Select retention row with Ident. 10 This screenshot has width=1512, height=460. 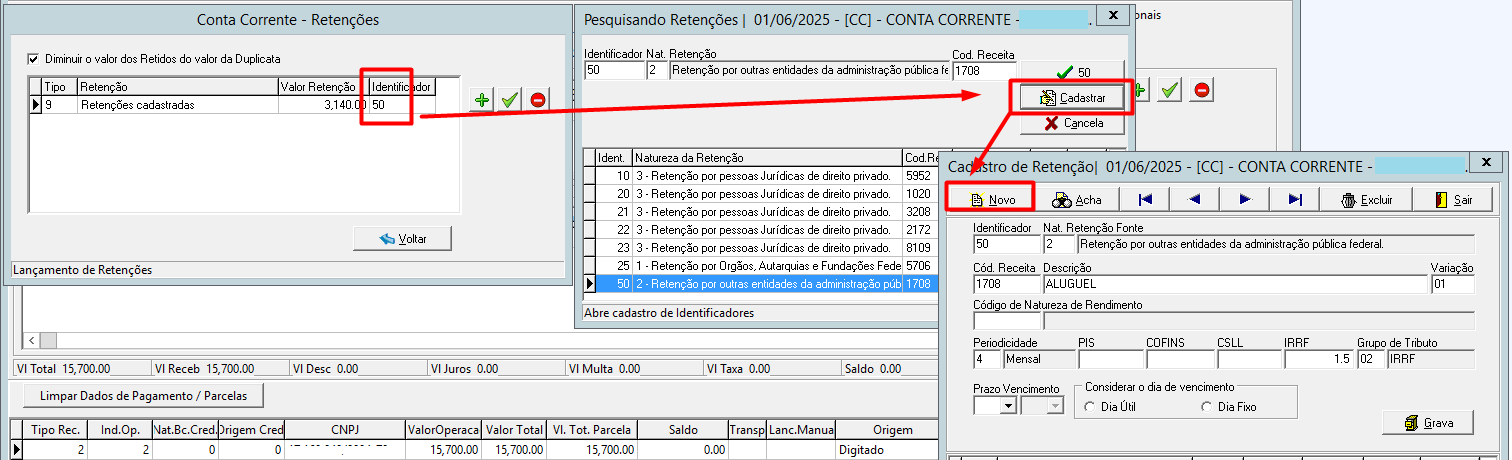point(763,175)
